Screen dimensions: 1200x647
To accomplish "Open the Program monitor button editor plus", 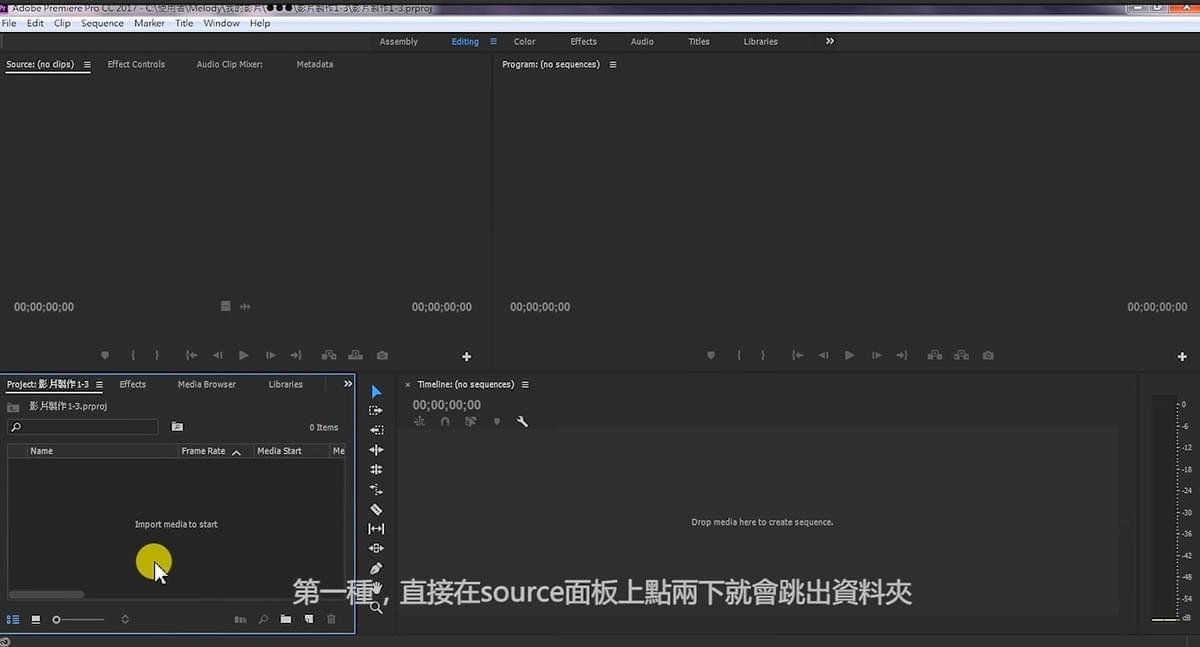I will pyautogui.click(x=1183, y=356).
